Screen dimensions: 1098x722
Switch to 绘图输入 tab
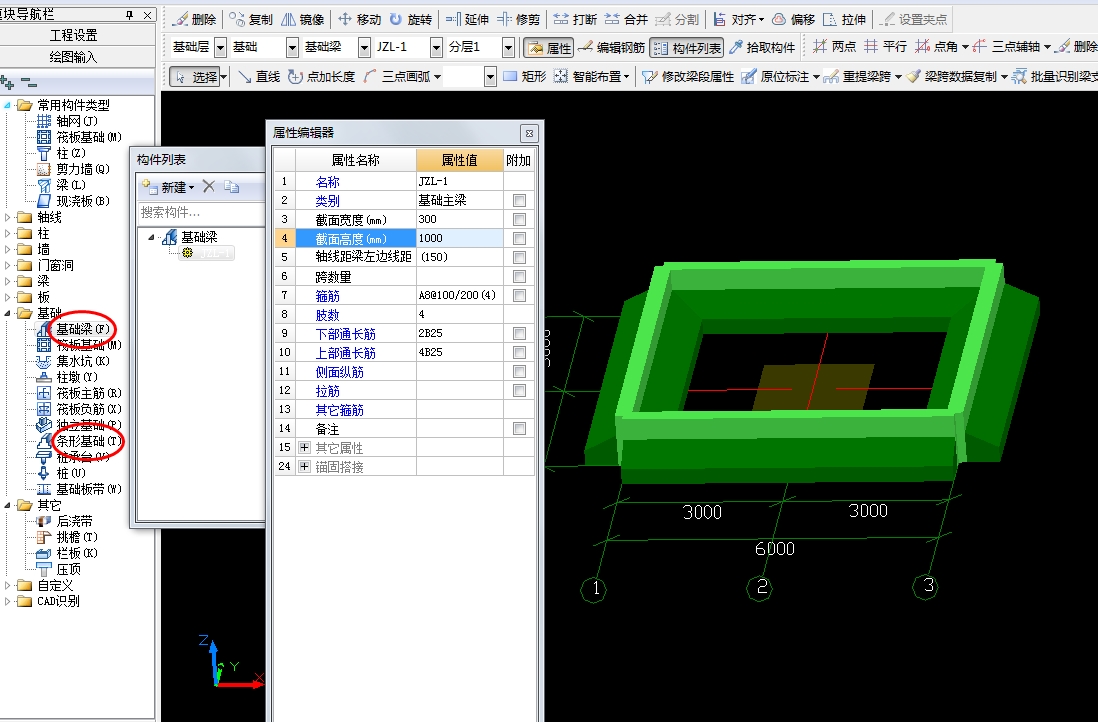[x=74, y=57]
